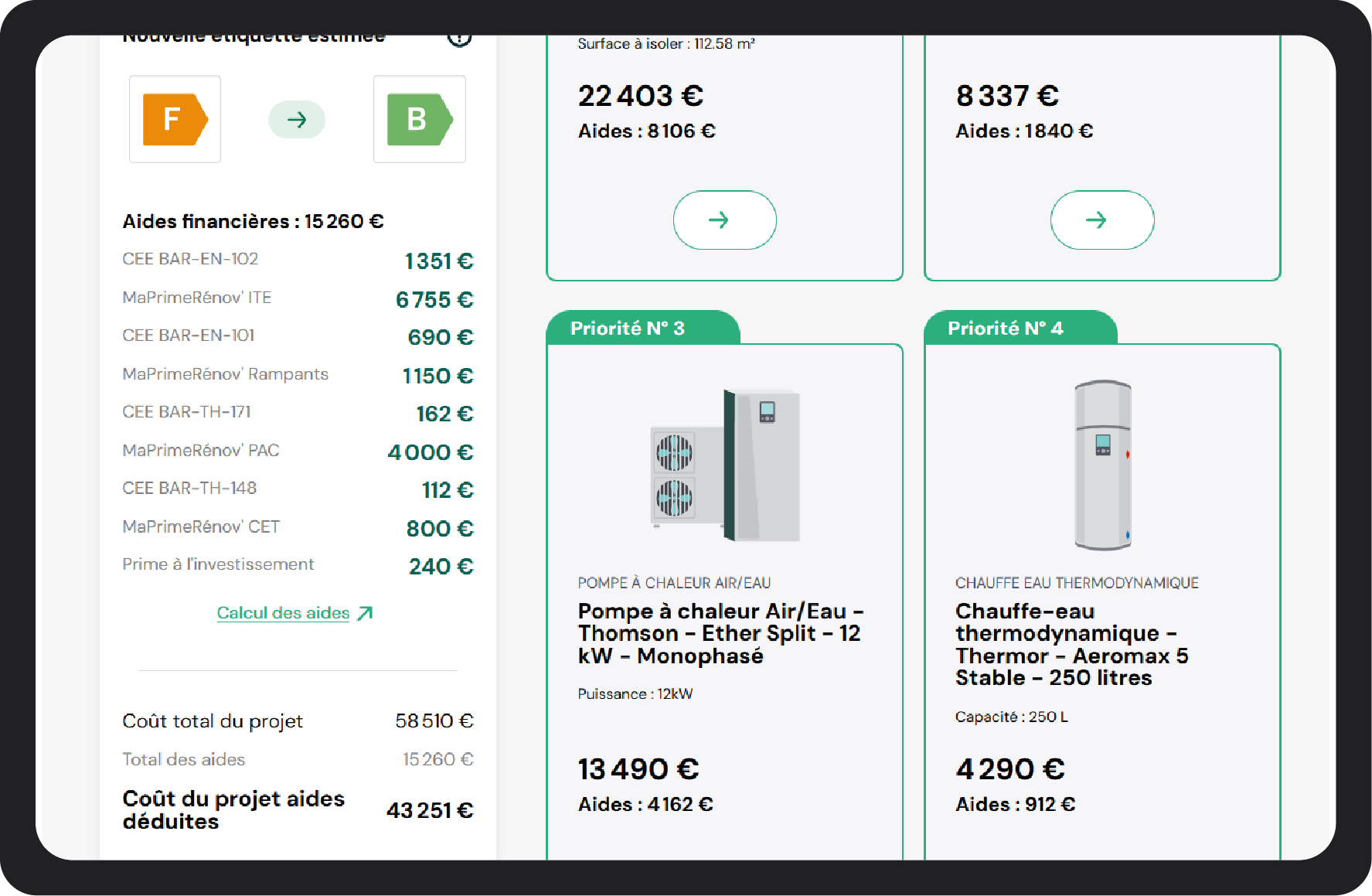The width and height of the screenshot is (1372, 896).
Task: Click the MaPrimeRénov' ITE aid row
Action: click(298, 298)
